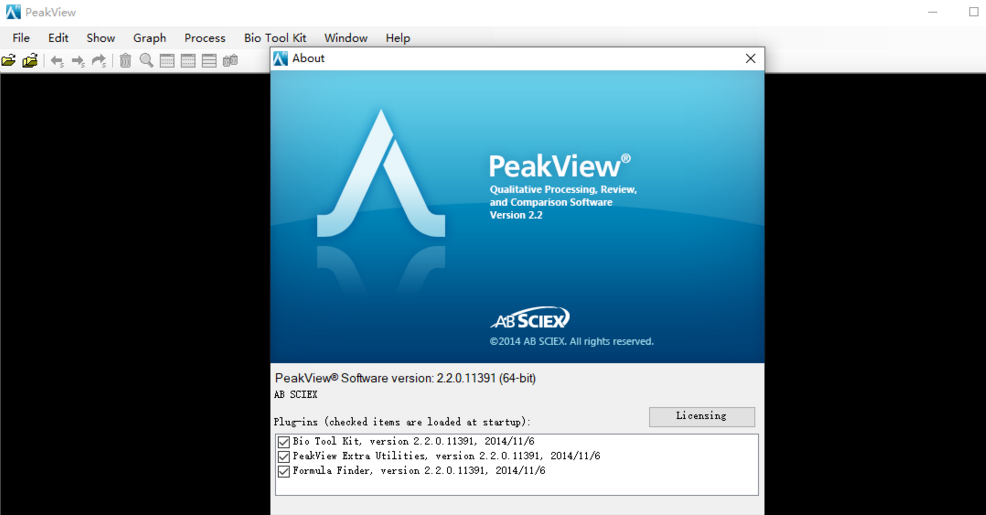
Task: Open the Process menu
Action: tap(205, 38)
